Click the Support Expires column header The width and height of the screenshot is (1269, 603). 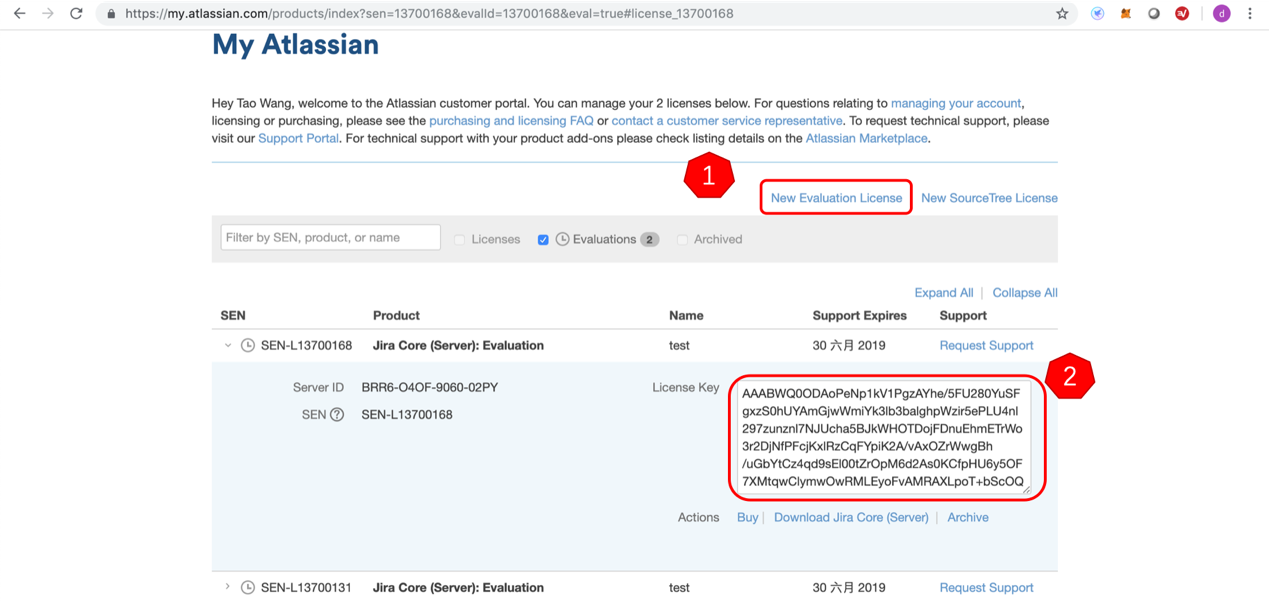click(860, 316)
